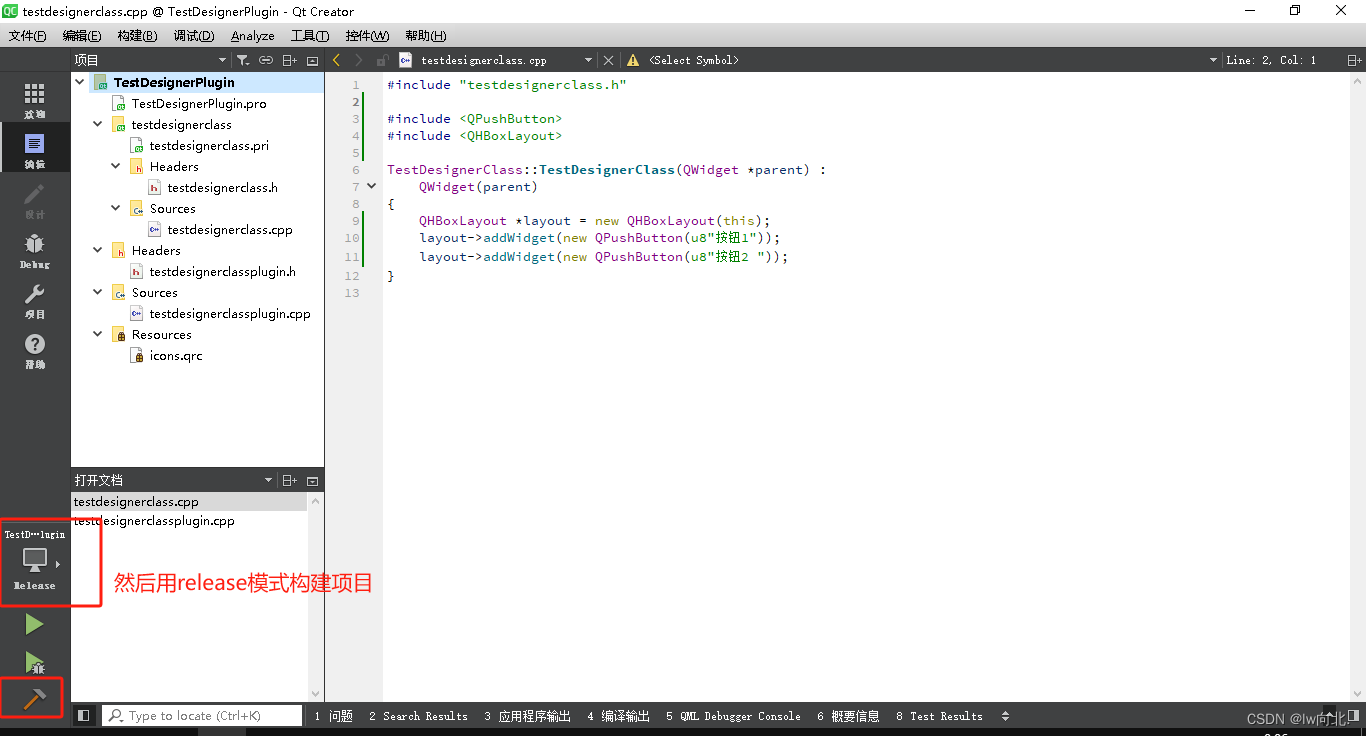This screenshot has width=1366, height=736.
Task: Split the Open Documents pane
Action: pos(289,480)
